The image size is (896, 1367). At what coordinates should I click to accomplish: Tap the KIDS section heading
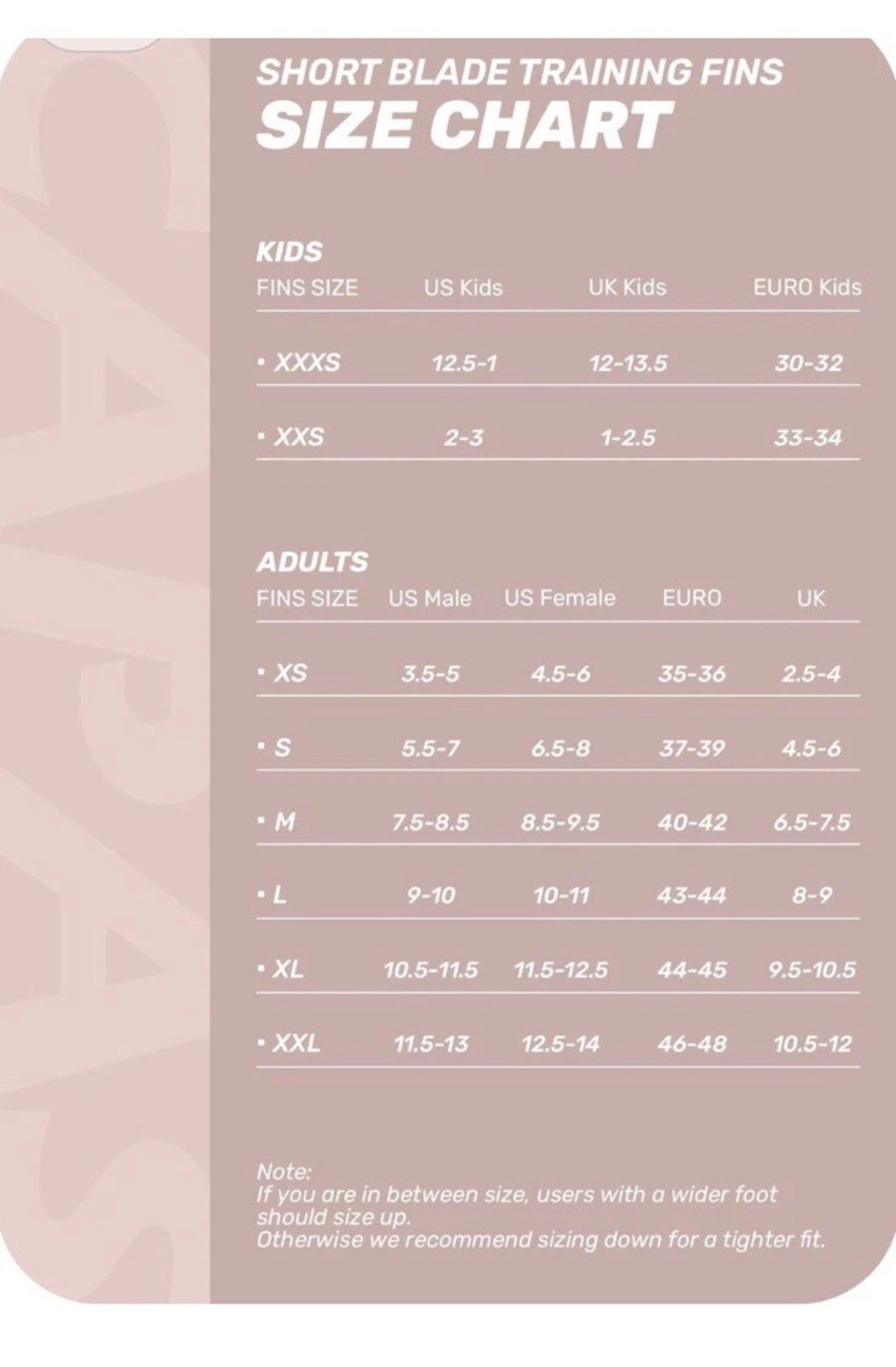coord(290,251)
